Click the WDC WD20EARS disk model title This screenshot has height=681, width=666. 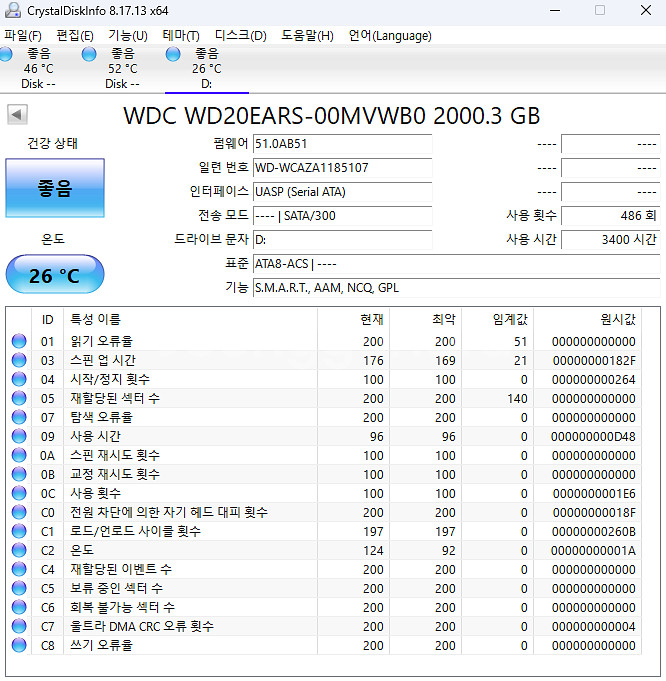pos(331,116)
